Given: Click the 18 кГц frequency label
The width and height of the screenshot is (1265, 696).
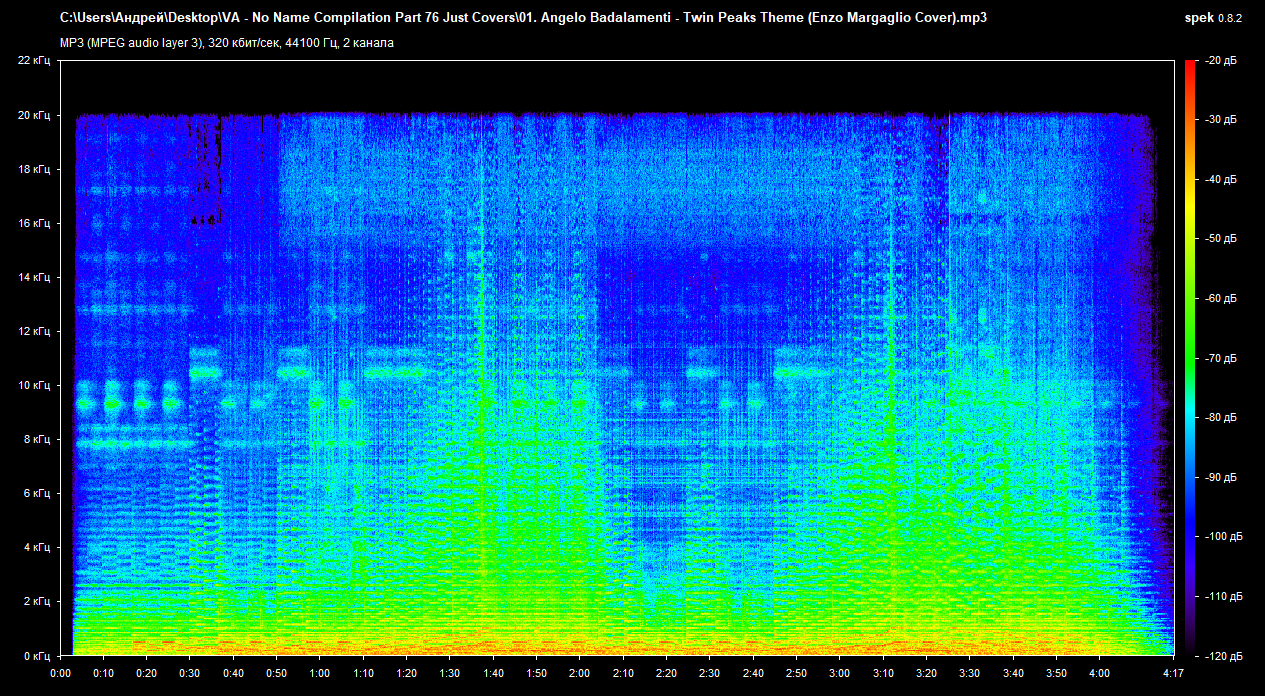Looking at the screenshot, I should point(34,169).
